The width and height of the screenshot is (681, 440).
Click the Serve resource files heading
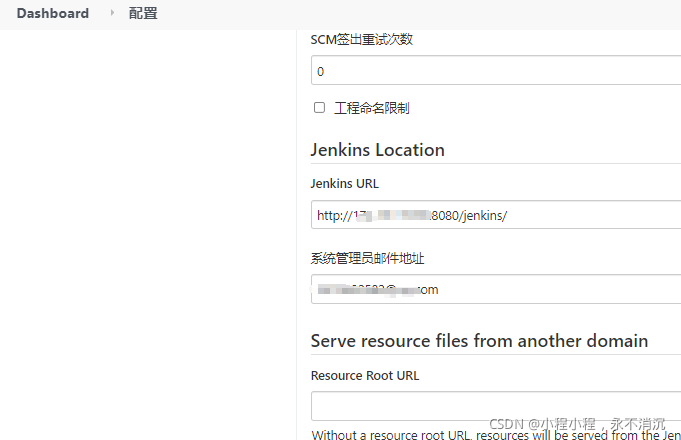(x=479, y=341)
